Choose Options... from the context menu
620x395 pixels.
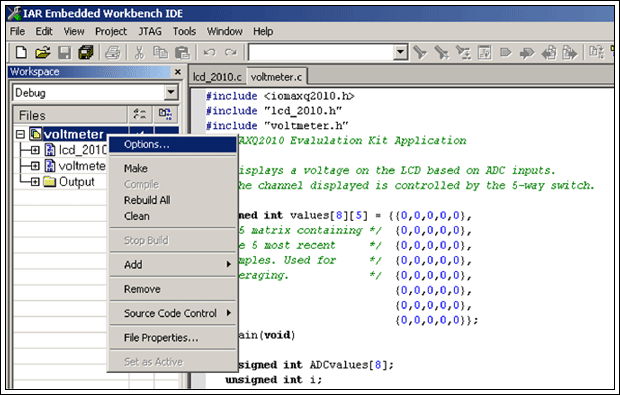click(x=173, y=144)
